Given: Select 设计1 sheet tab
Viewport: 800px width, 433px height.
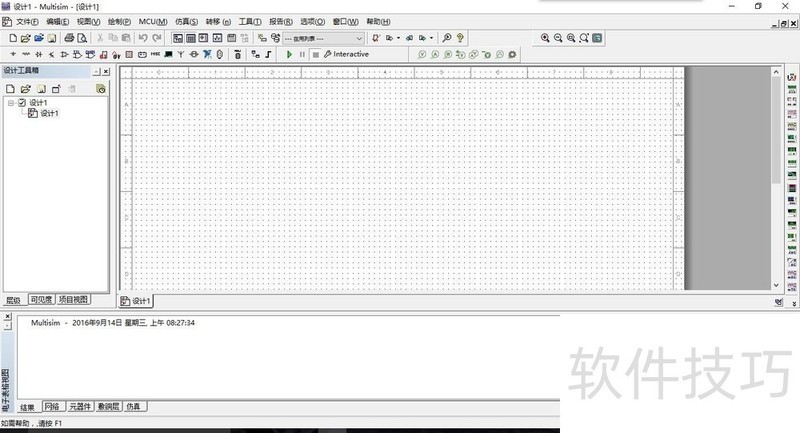Looking at the screenshot, I should [x=136, y=301].
